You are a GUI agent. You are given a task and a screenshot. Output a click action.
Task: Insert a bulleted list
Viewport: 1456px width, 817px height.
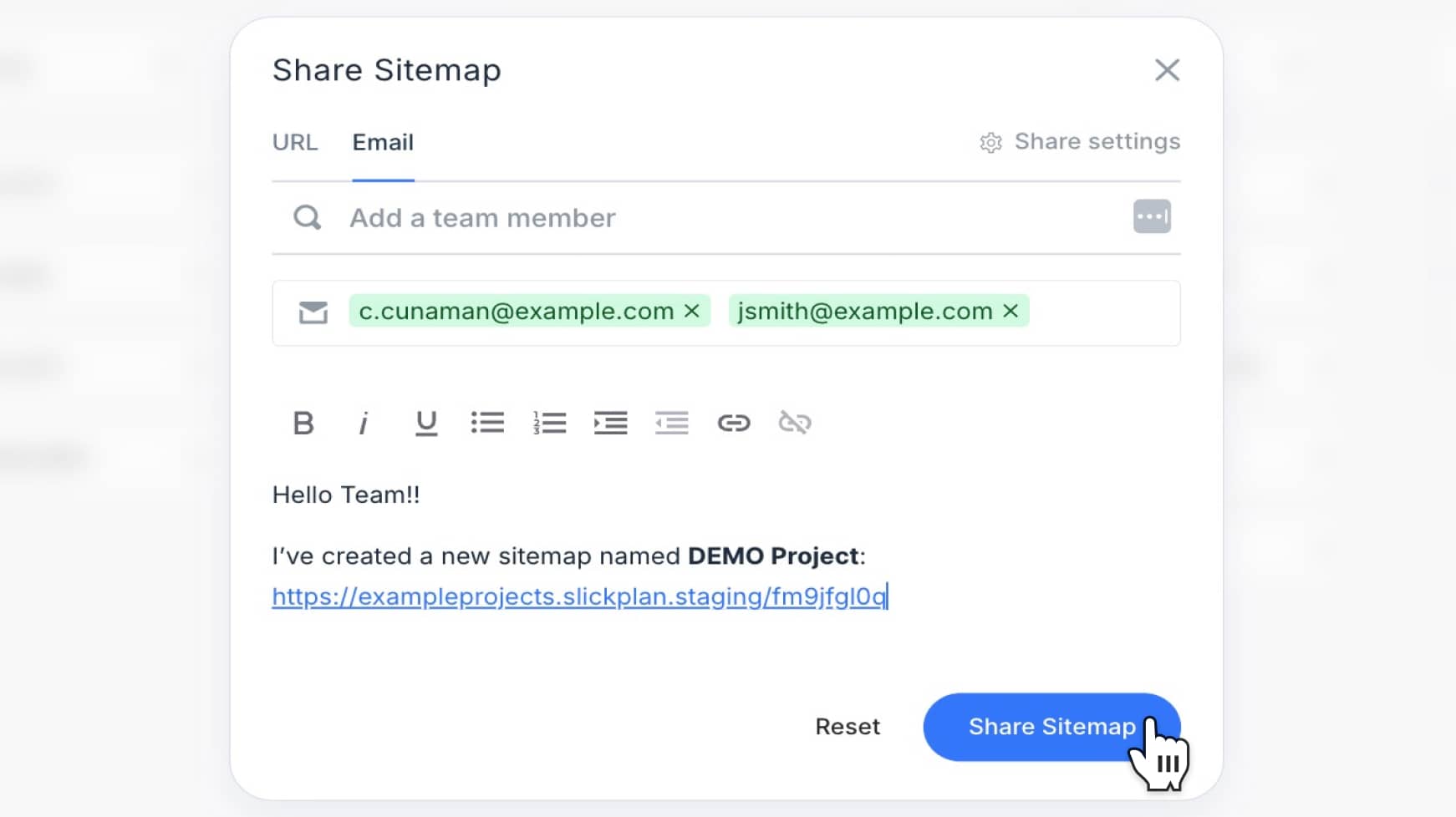pos(487,423)
